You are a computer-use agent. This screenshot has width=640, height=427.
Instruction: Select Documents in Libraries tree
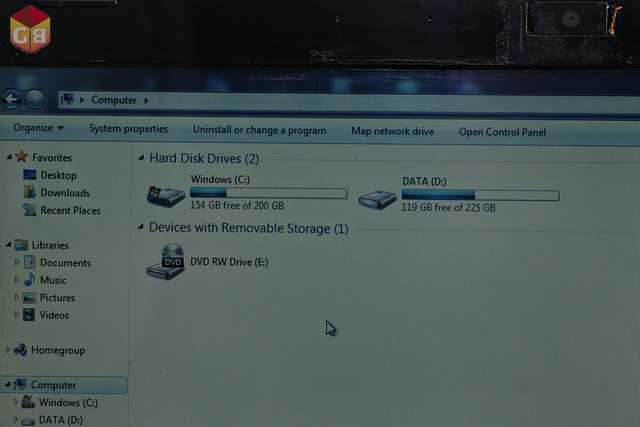coord(65,262)
